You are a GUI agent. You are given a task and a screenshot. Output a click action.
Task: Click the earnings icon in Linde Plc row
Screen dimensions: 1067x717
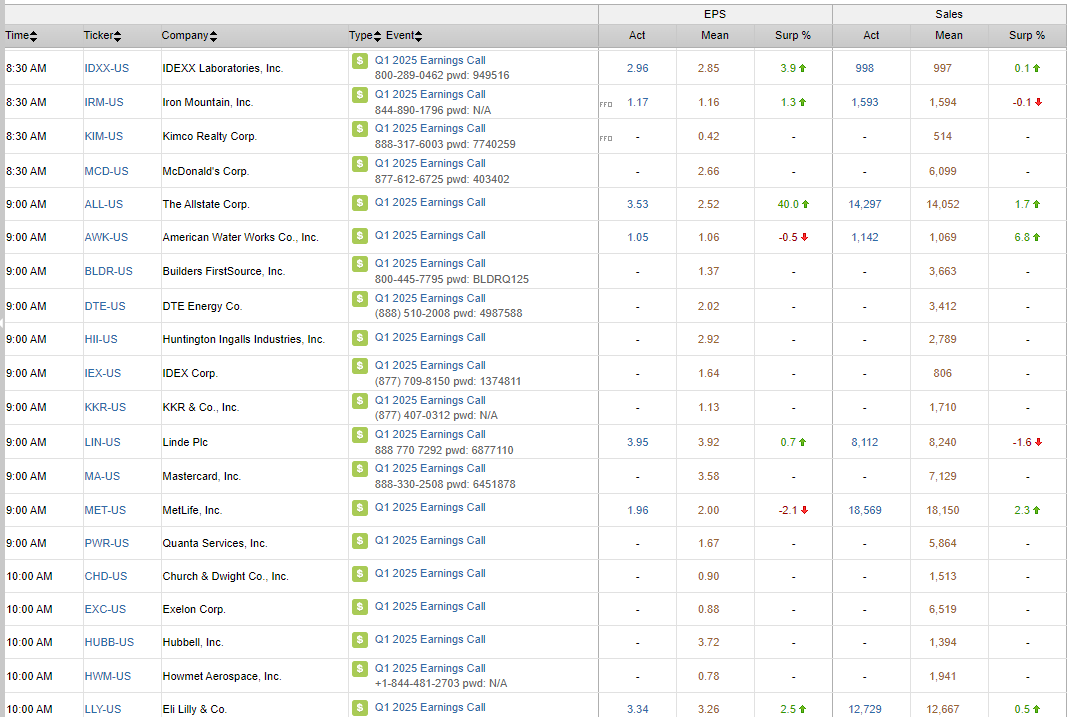[360, 434]
